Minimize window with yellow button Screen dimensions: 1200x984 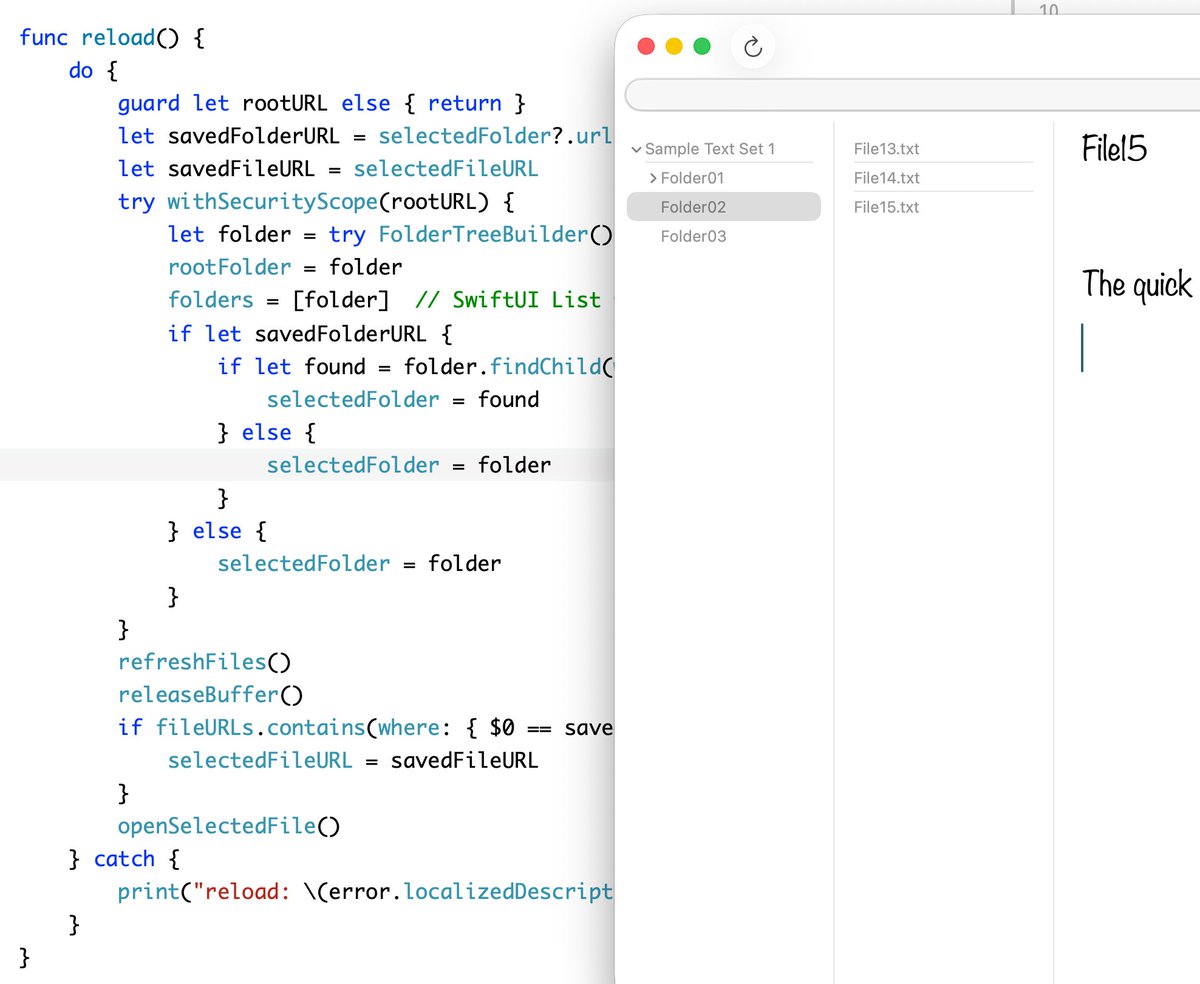(674, 46)
